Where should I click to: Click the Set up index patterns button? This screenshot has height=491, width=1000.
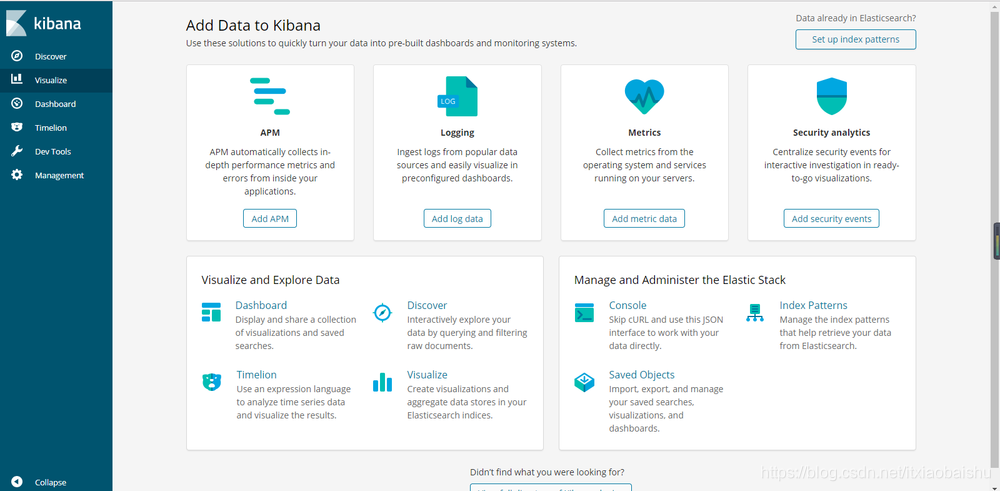[x=855, y=40]
